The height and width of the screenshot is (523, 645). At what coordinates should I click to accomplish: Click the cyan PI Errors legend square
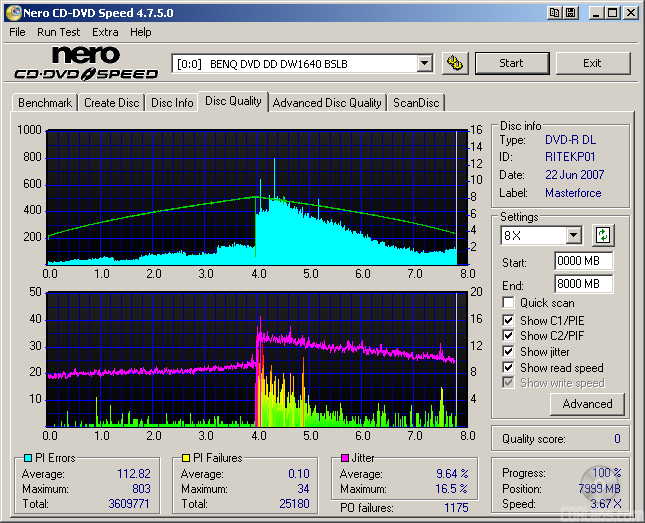point(27,458)
